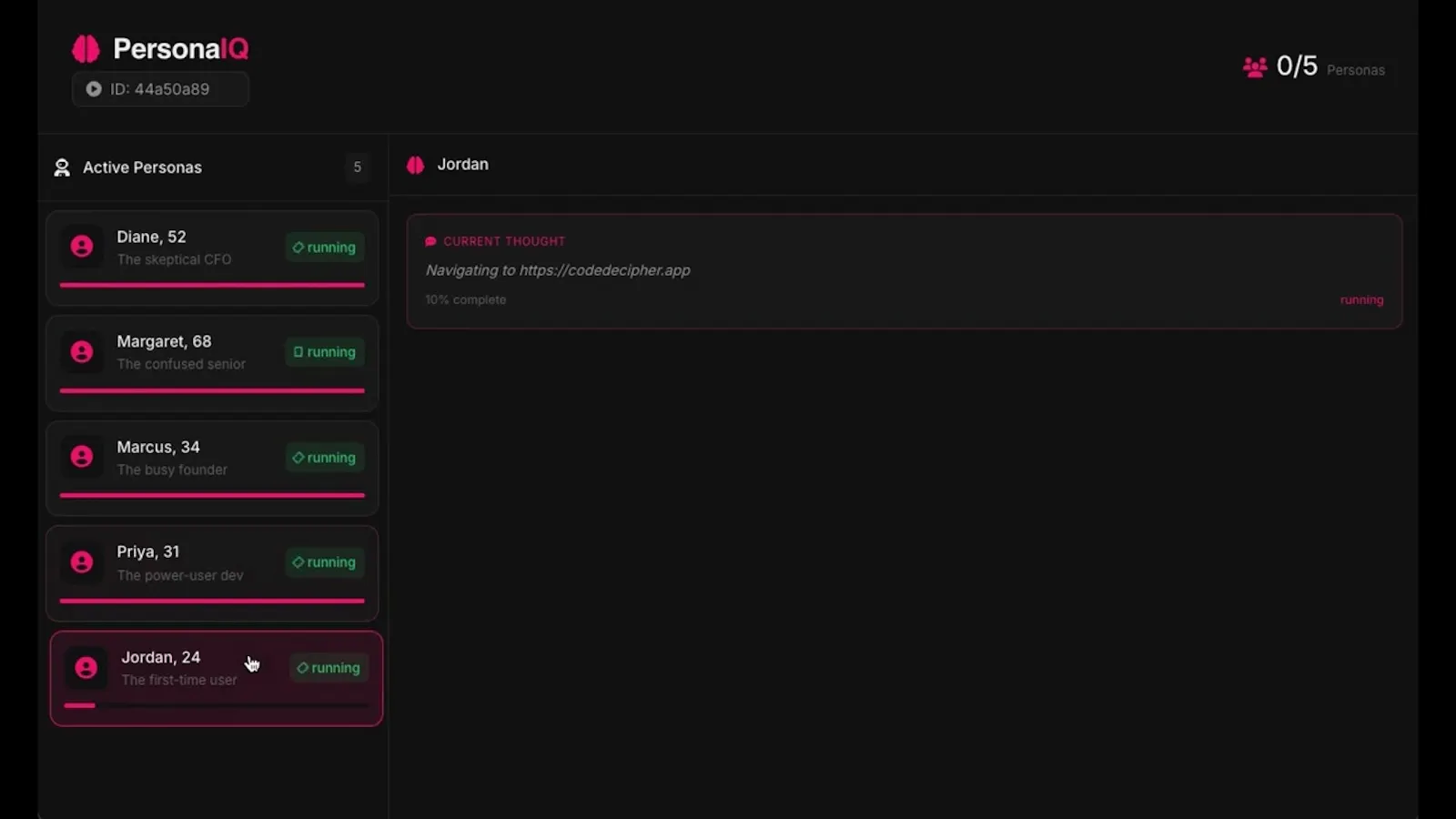Click the PersonaIQ title text

(180, 49)
